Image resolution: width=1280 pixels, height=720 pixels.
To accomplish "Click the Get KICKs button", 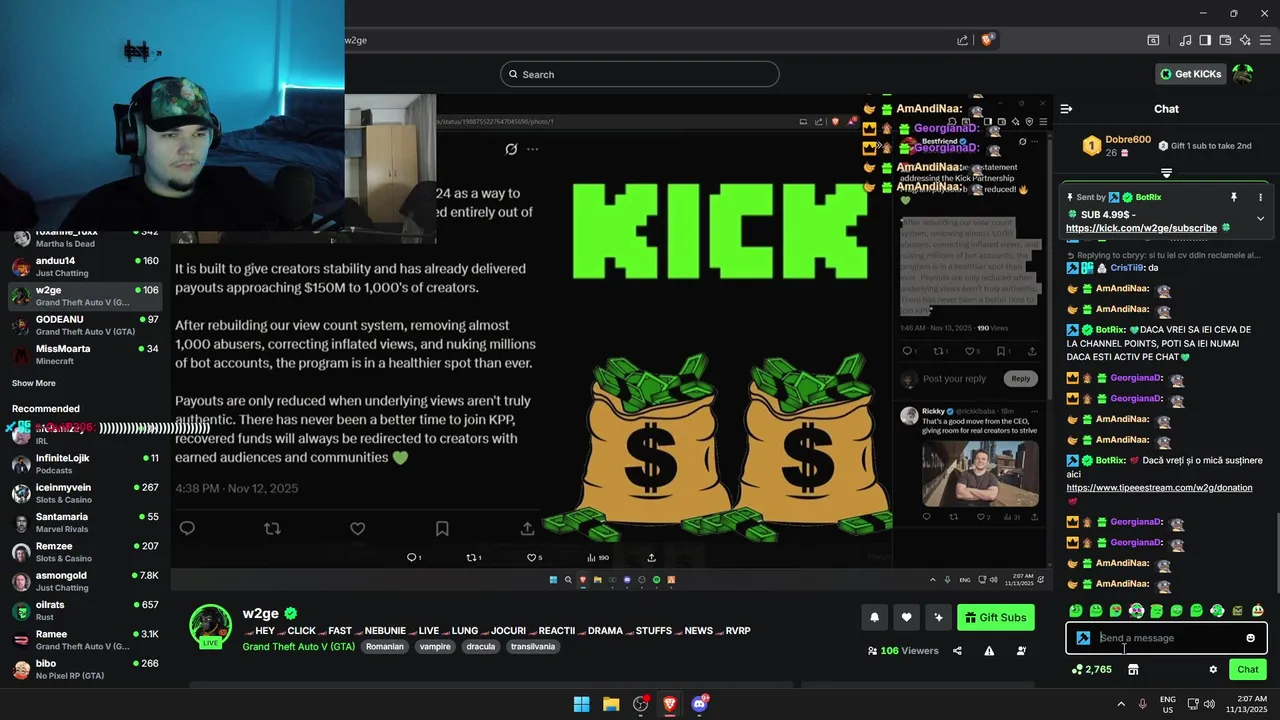I will pyautogui.click(x=1190, y=74).
